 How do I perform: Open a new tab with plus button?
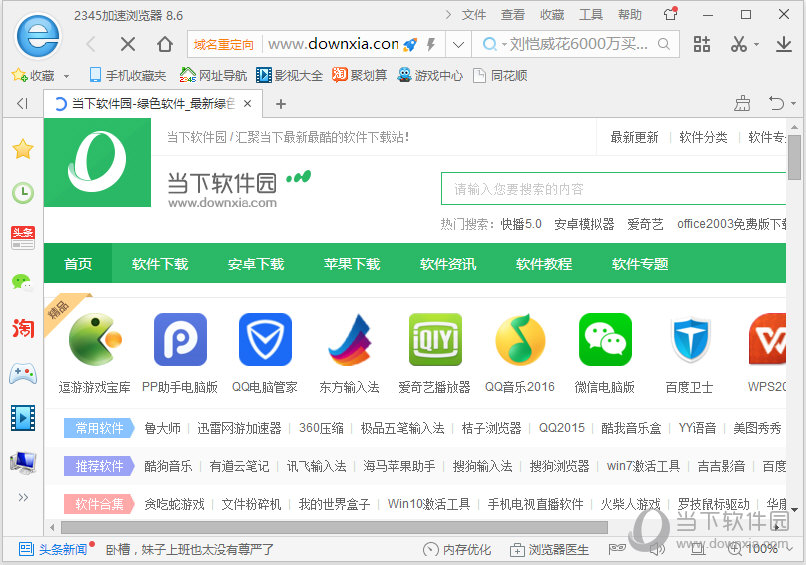tap(281, 104)
